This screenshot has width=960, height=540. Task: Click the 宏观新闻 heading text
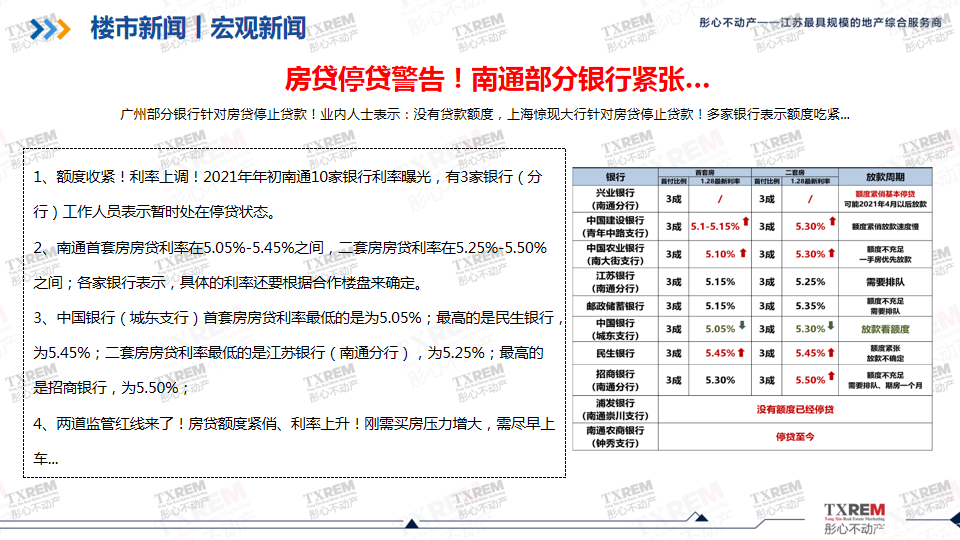[258, 28]
